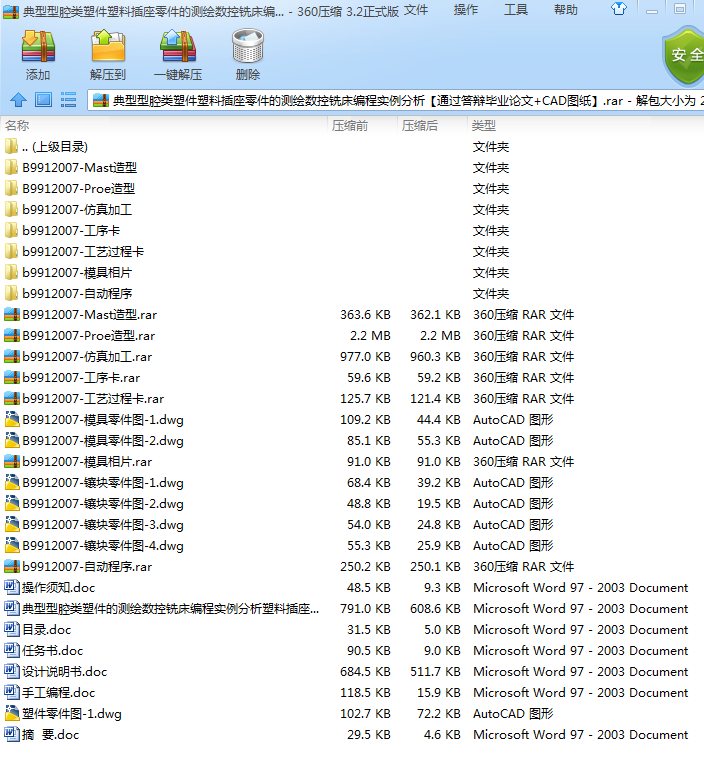The image size is (704, 761).
Task: Select folder icon of B9912007-Mast造型
Action: point(11,167)
